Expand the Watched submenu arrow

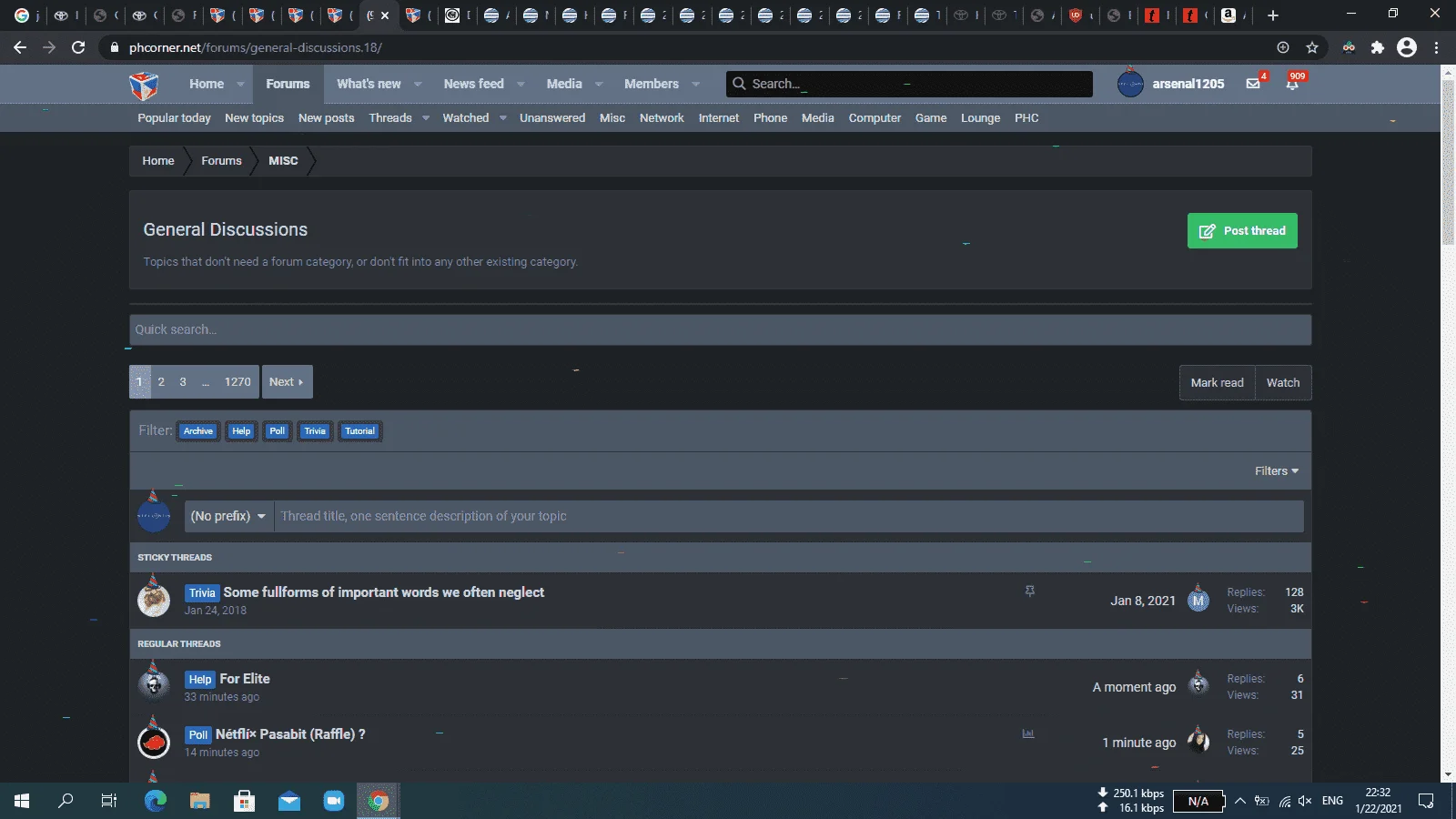tap(502, 118)
